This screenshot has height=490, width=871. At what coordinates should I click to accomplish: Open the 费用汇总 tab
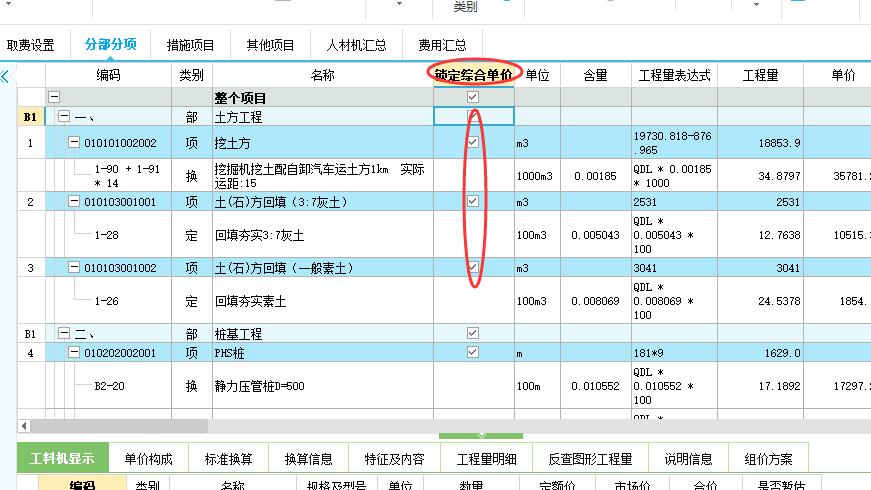coord(442,45)
